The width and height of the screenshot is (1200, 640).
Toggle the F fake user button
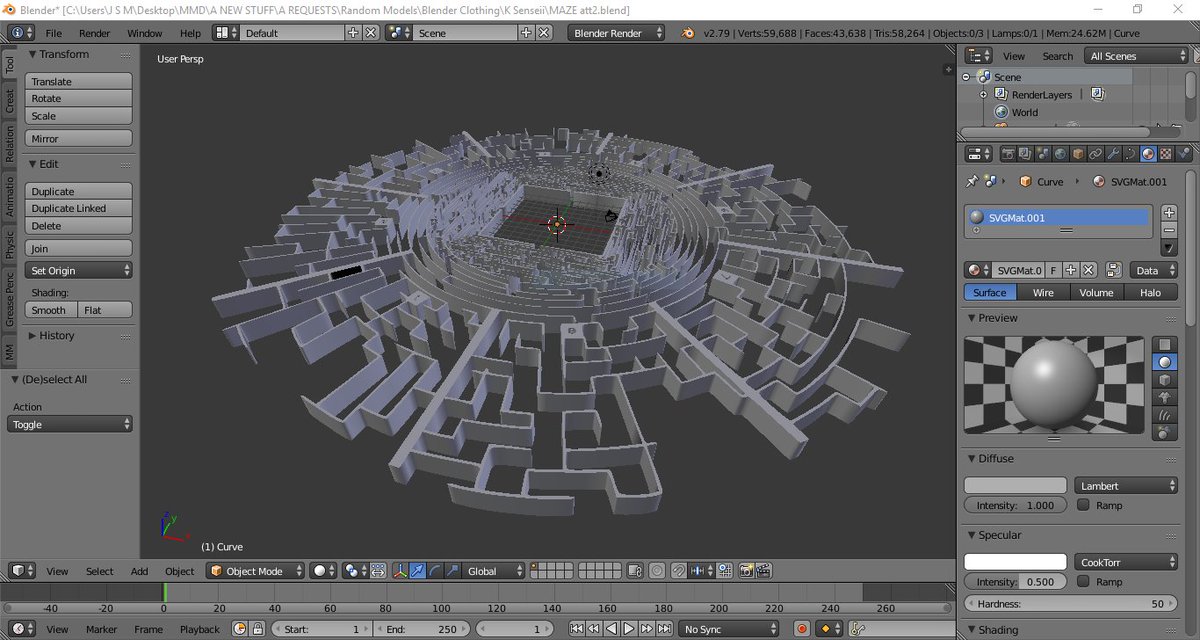tap(1053, 270)
